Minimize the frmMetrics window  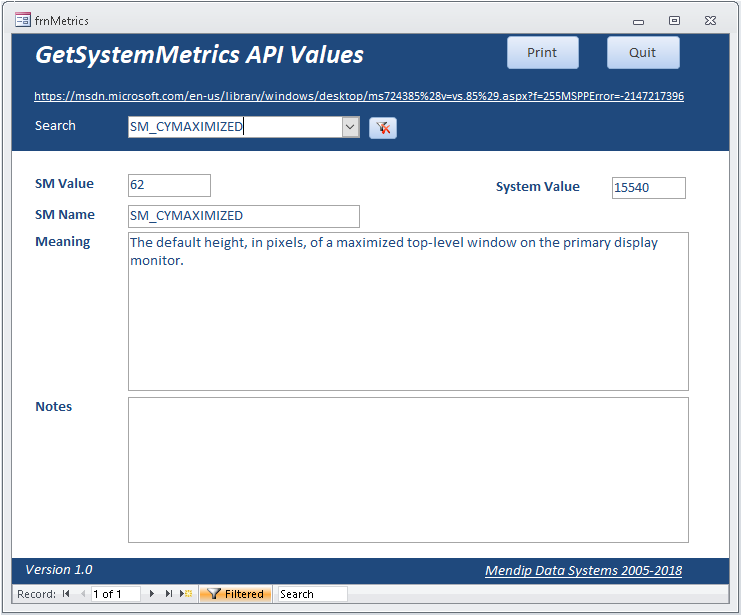pos(638,21)
